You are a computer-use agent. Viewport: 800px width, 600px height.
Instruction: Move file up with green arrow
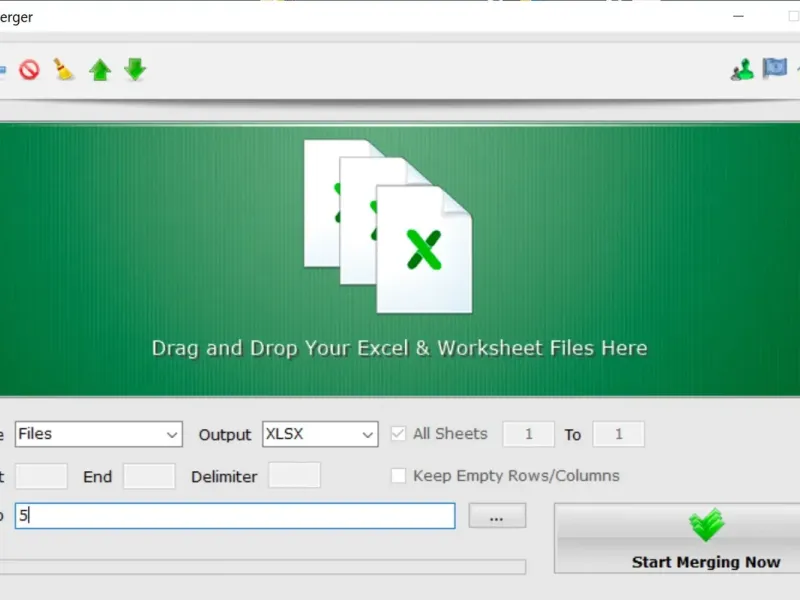point(100,70)
